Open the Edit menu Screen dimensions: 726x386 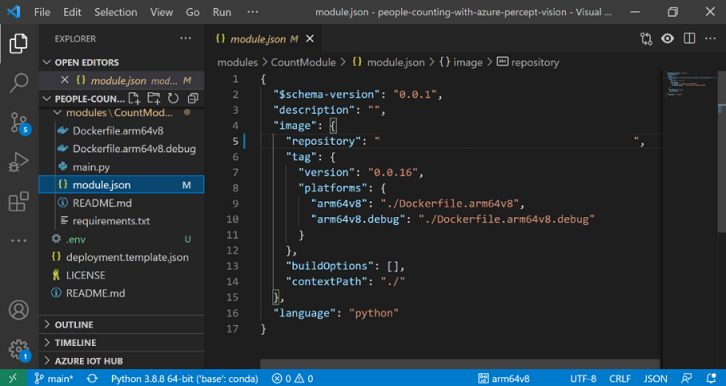point(72,12)
